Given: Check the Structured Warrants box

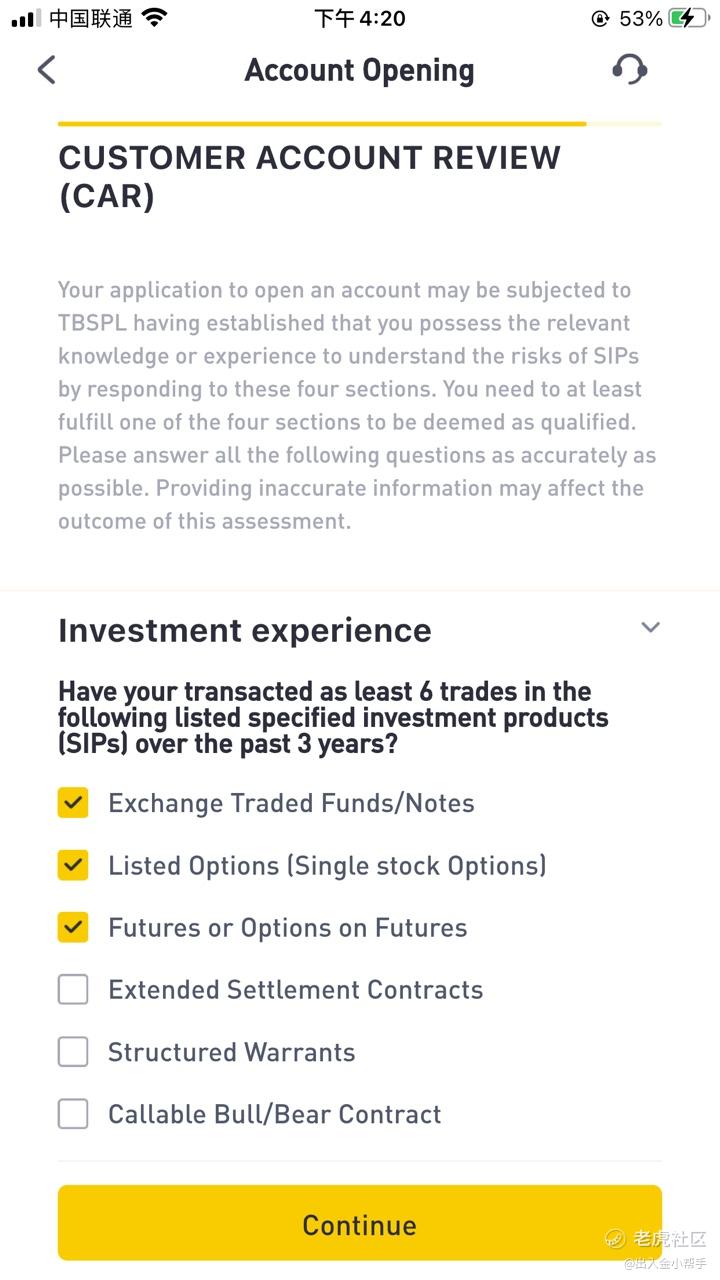Looking at the screenshot, I should pyautogui.click(x=73, y=1052).
